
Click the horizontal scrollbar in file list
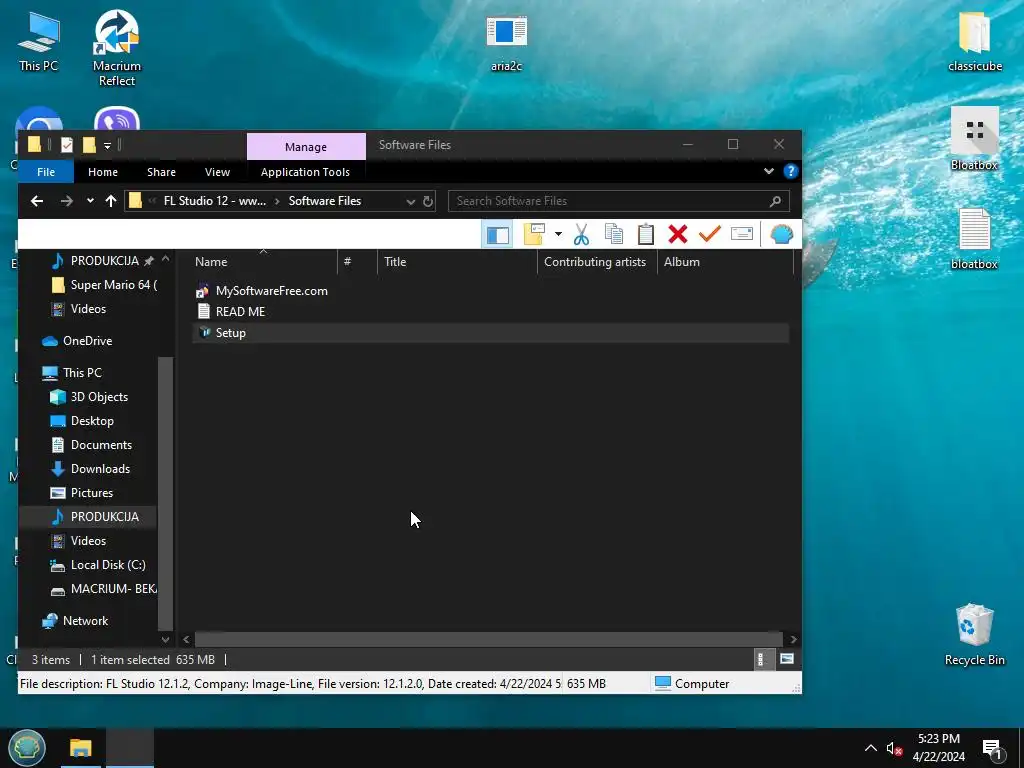(488, 639)
